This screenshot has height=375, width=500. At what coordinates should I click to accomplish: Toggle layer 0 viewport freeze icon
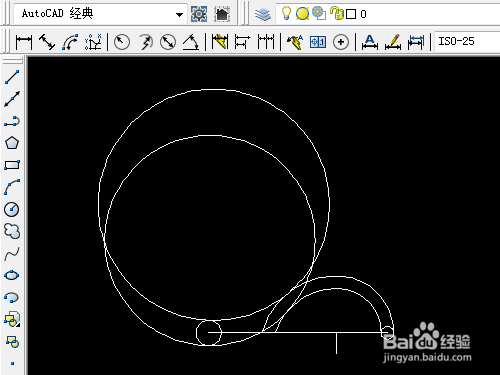pyautogui.click(x=319, y=13)
